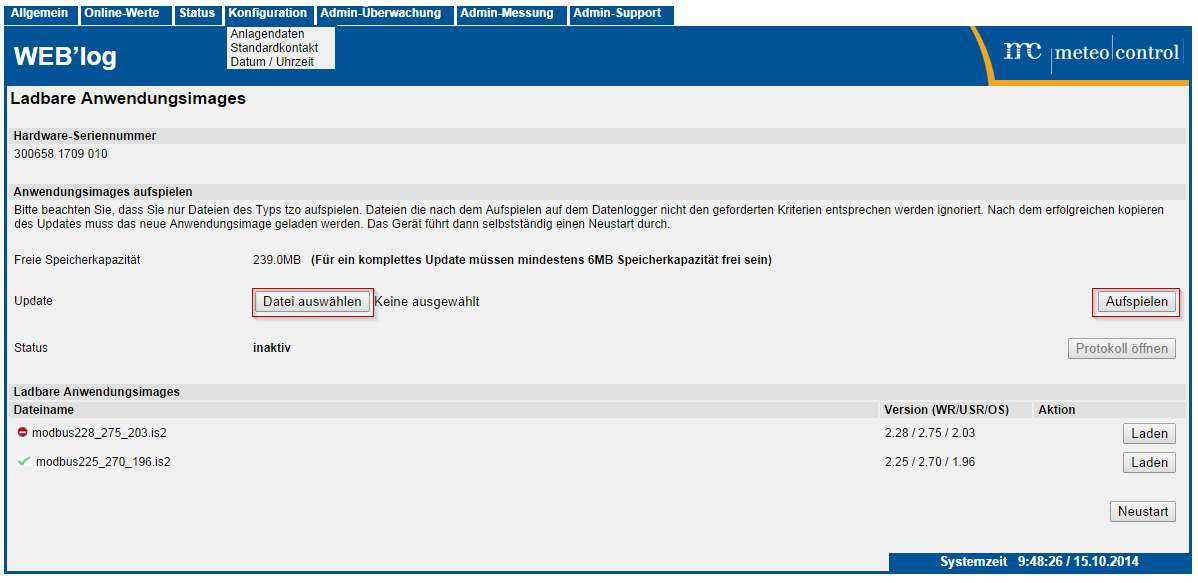
Task: Load the image modbus228_275_203.is2
Action: (x=1147, y=433)
